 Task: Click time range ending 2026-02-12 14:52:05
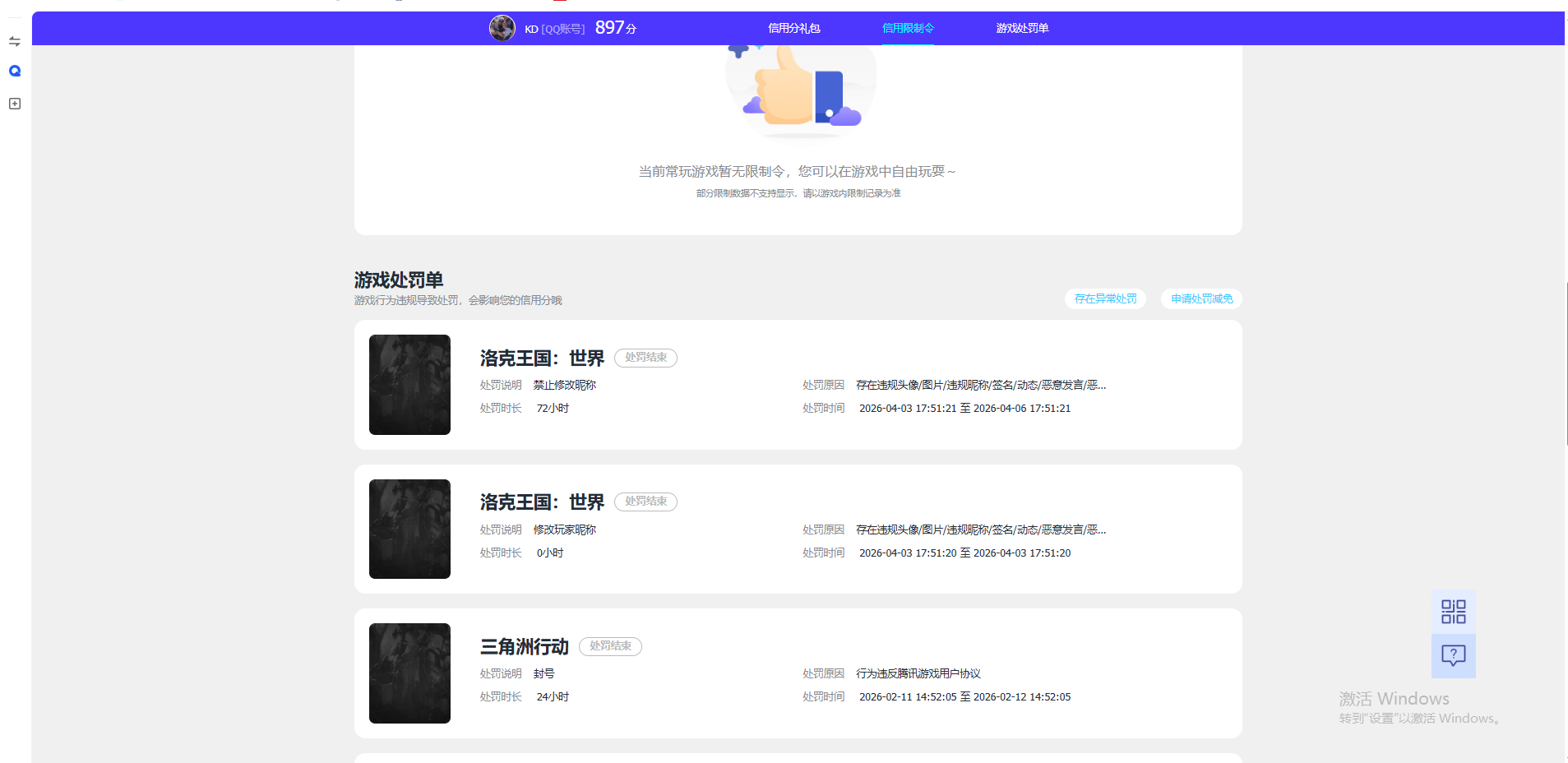(964, 696)
